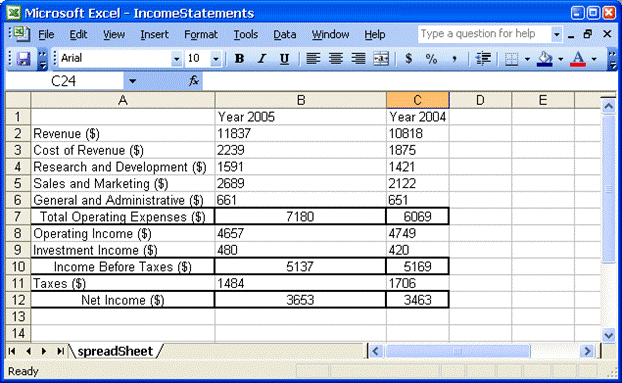Click vertical scrollbar up arrow

(x=609, y=106)
